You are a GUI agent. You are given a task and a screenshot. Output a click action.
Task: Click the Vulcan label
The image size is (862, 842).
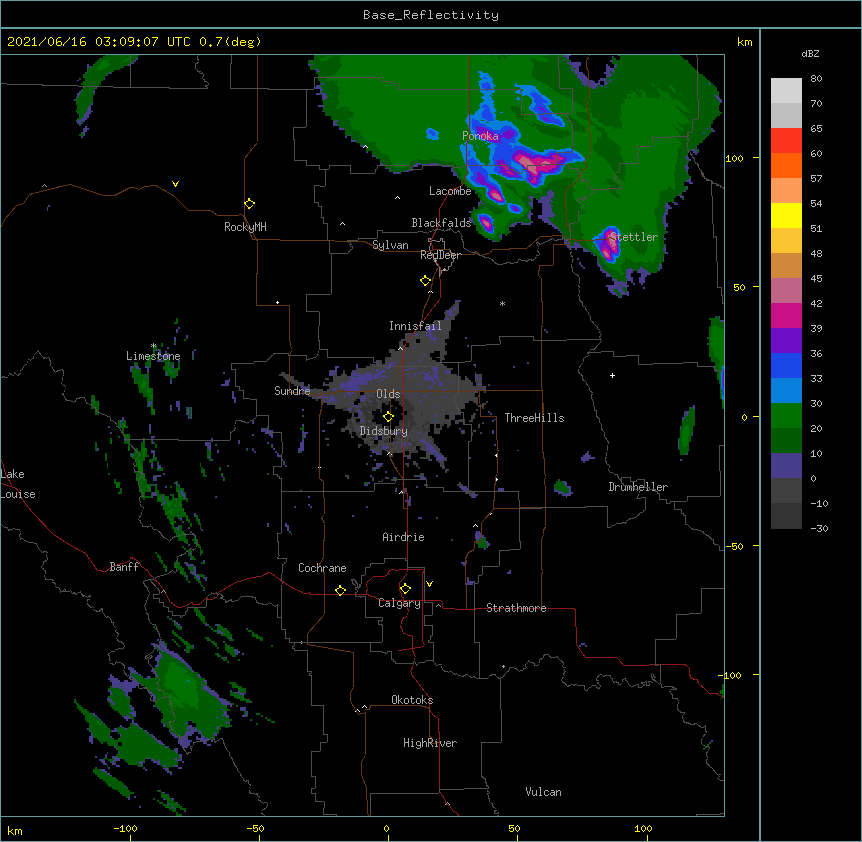tap(543, 792)
